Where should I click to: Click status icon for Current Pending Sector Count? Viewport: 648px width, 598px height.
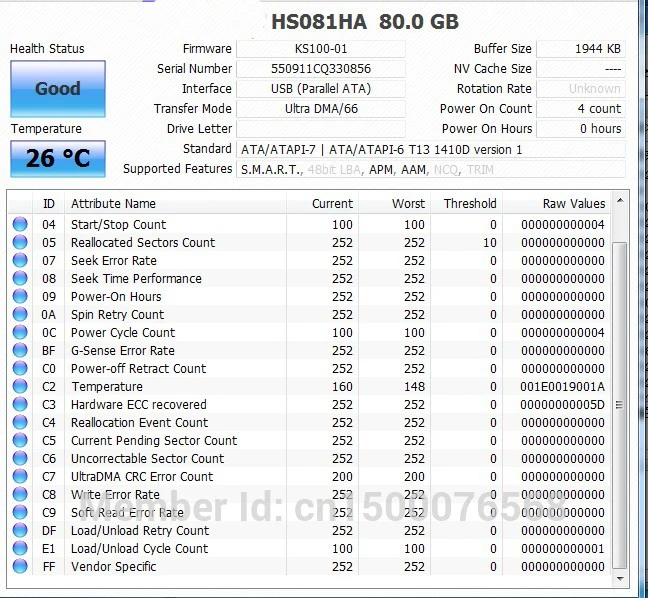pos(20,440)
